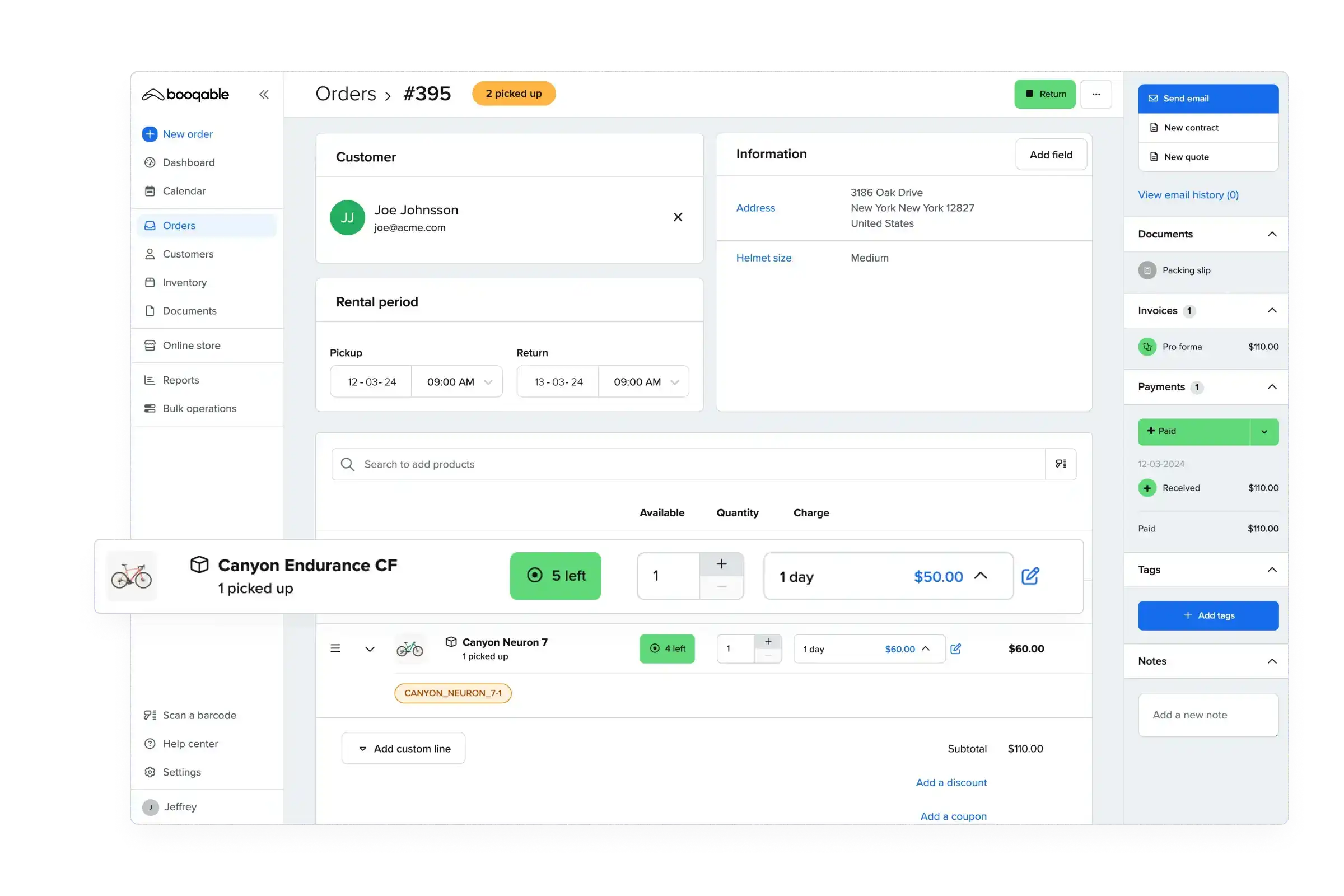Collapse the sidebar with double-chevron icon
1344x896 pixels.
(x=263, y=94)
